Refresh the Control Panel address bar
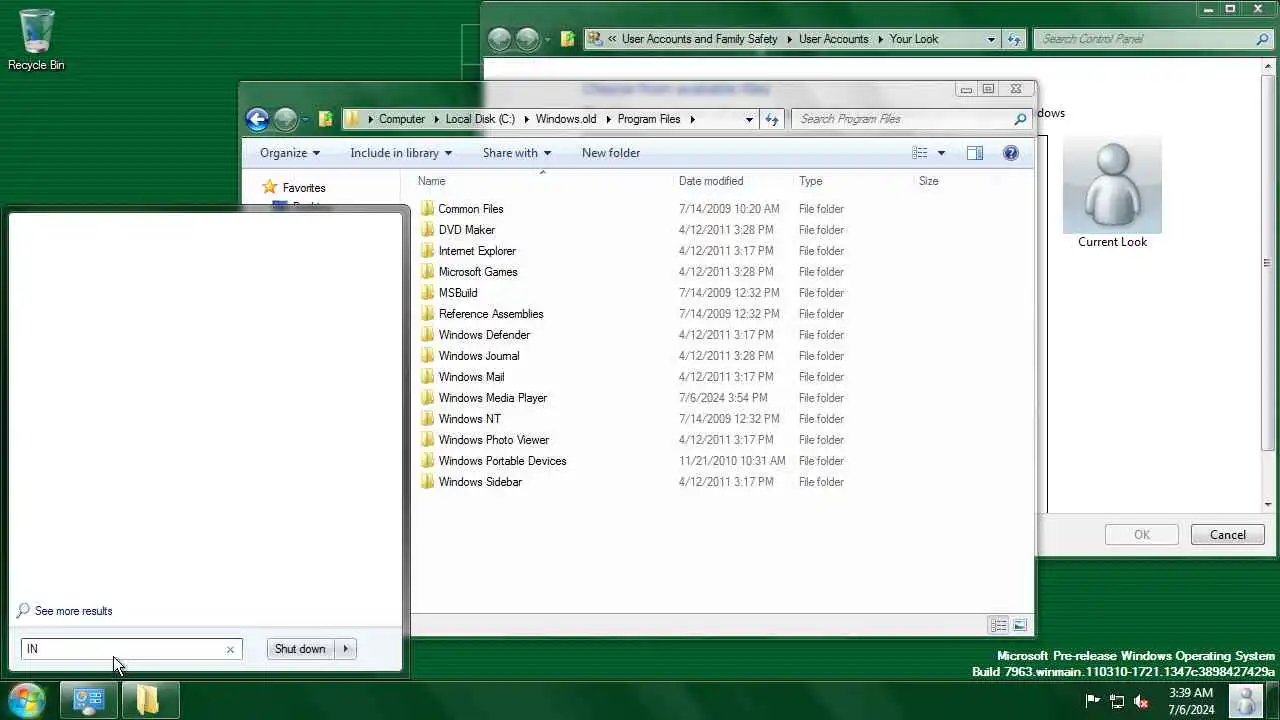Viewport: 1280px width, 720px height. point(1015,39)
